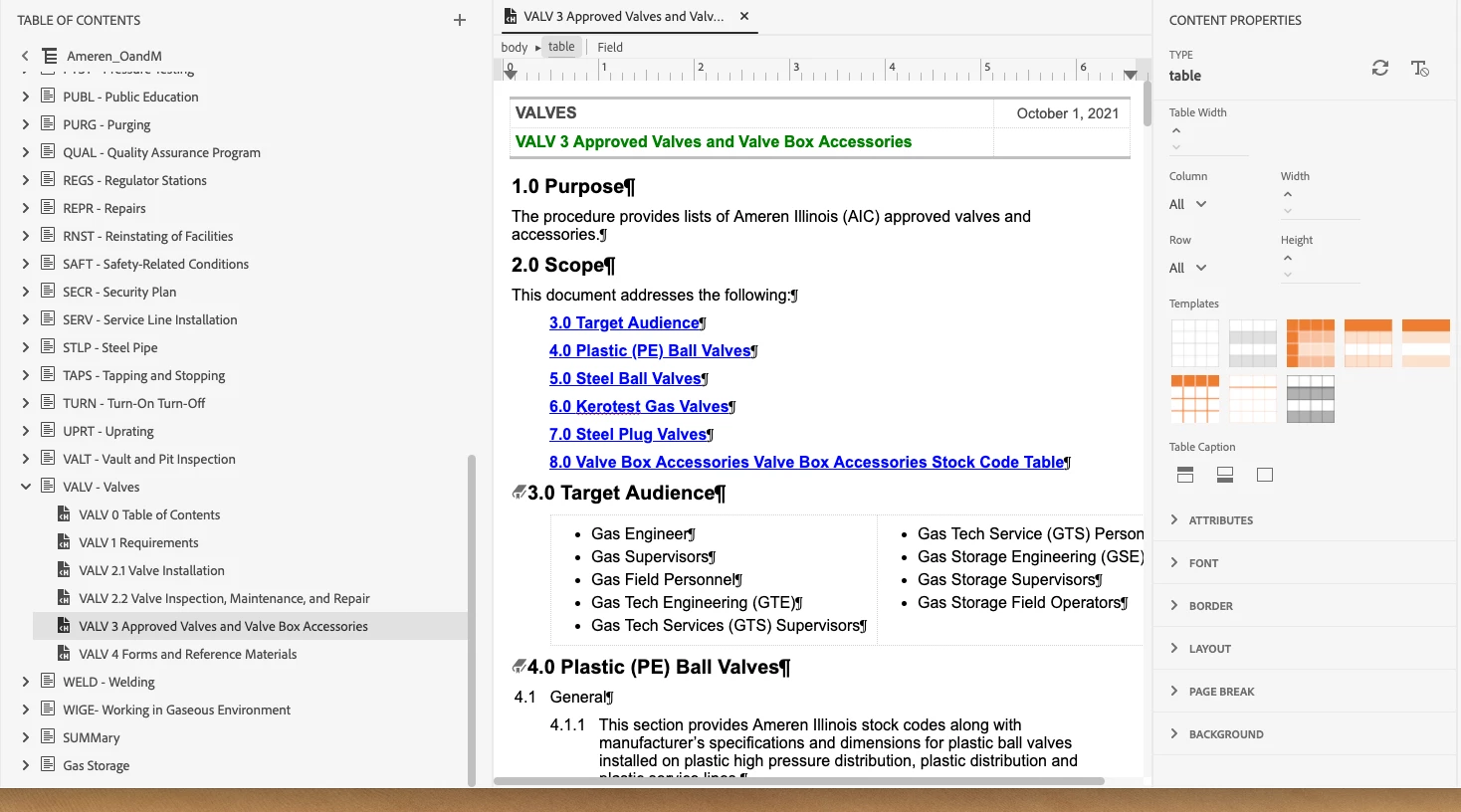The height and width of the screenshot is (812, 1461).
Task: Apply the orange outlined grid table template
Action: (x=1195, y=399)
